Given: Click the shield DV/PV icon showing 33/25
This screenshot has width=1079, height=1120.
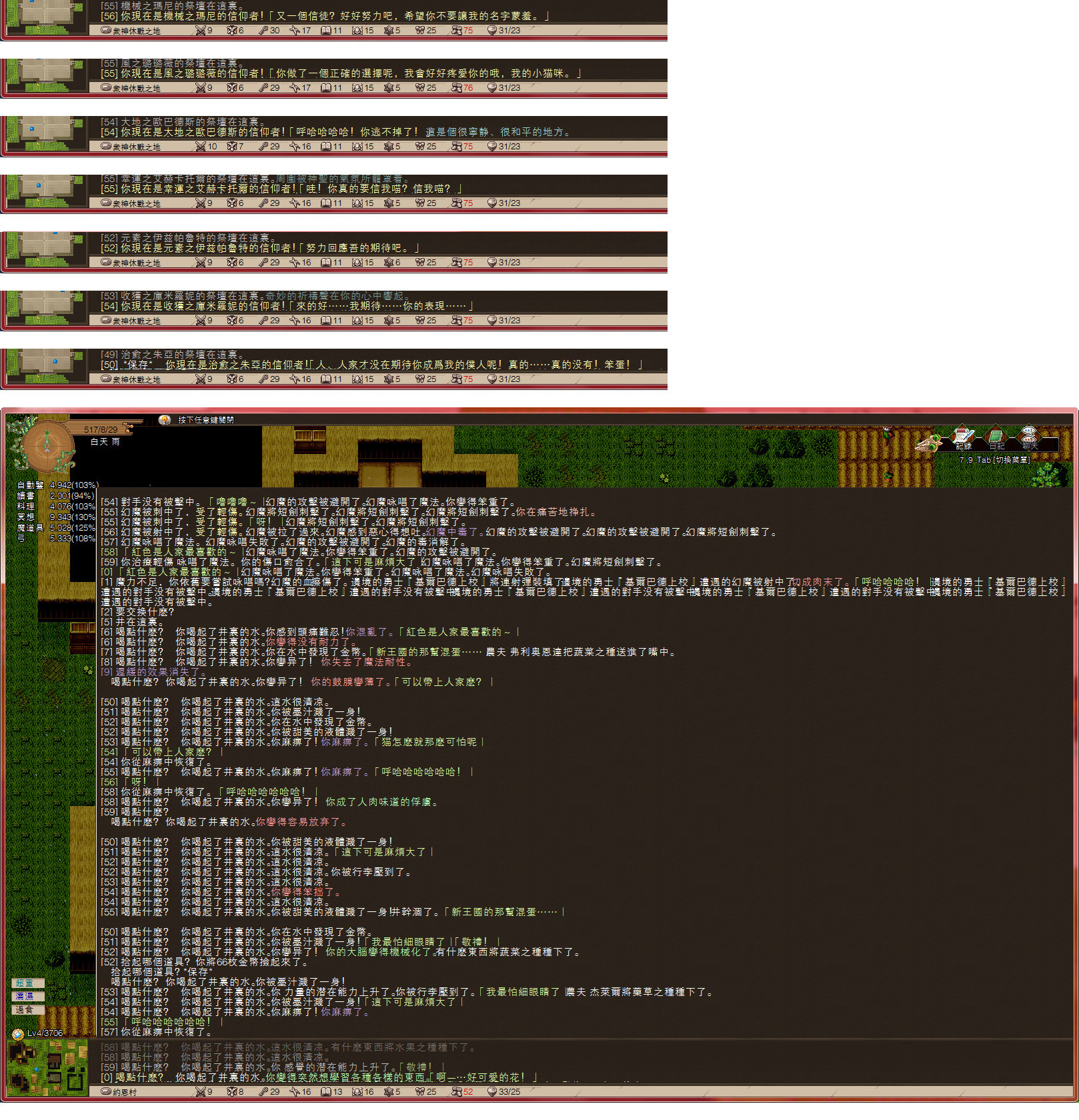Looking at the screenshot, I should point(492,1091).
